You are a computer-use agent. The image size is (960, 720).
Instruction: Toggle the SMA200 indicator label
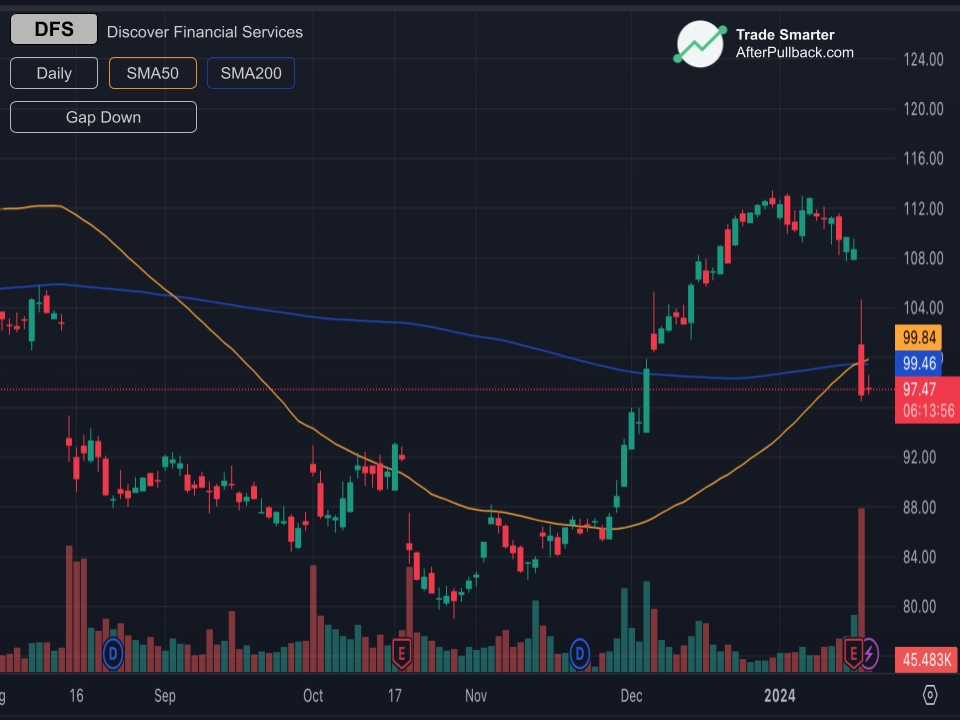tap(251, 73)
